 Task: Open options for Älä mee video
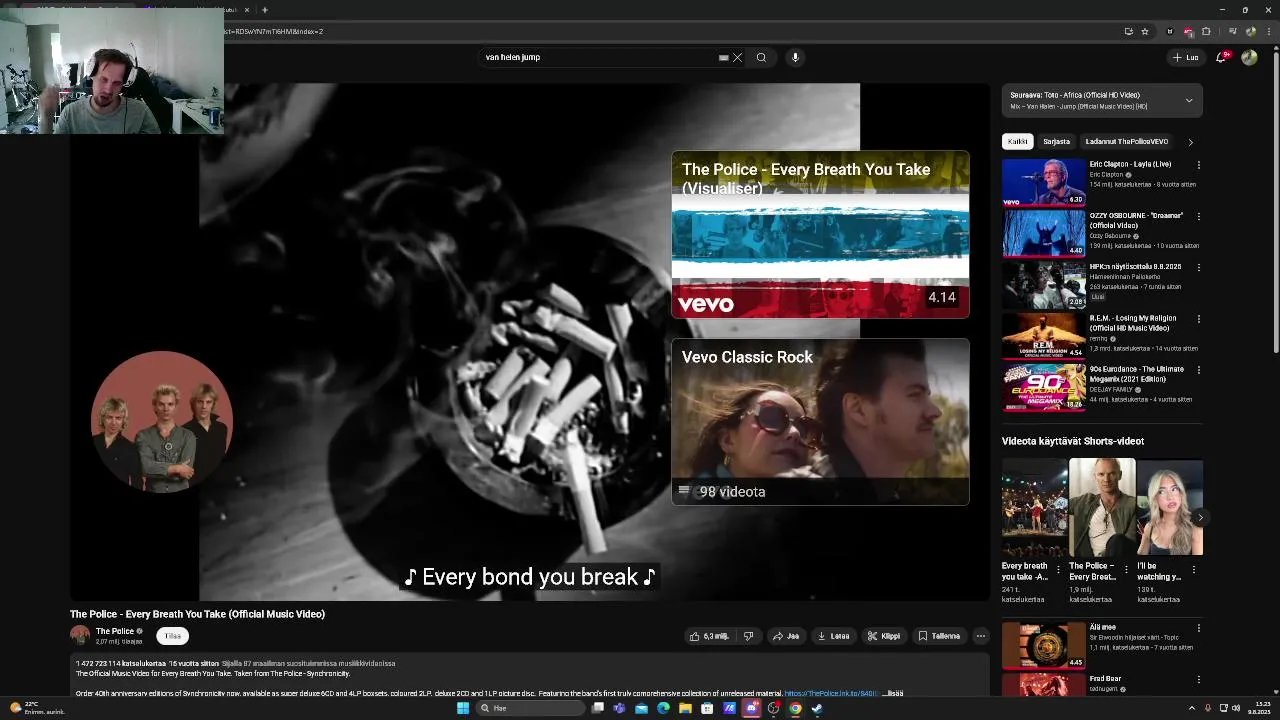coord(1198,628)
